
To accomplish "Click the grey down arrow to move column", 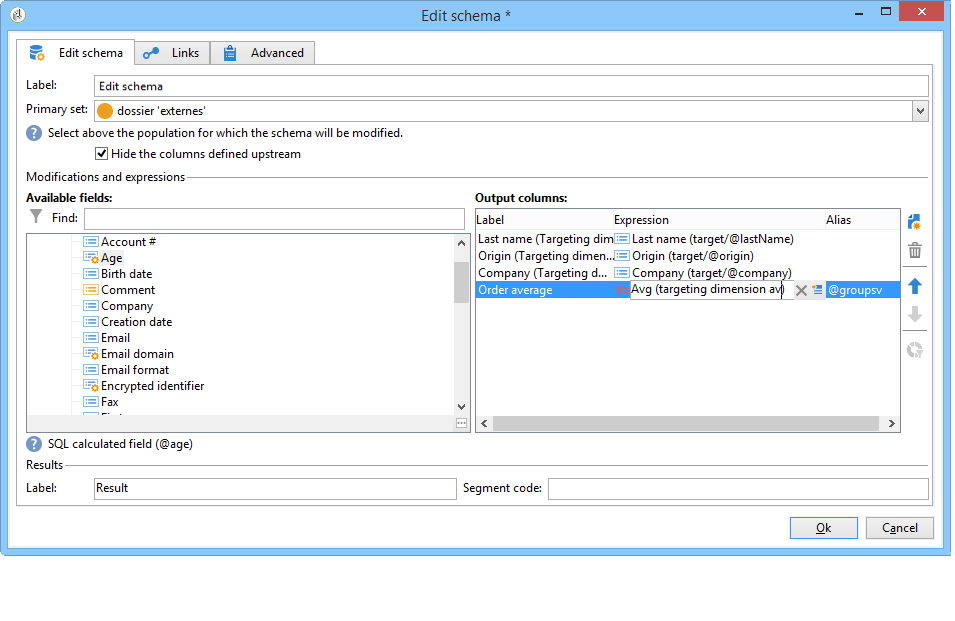I will click(x=914, y=315).
